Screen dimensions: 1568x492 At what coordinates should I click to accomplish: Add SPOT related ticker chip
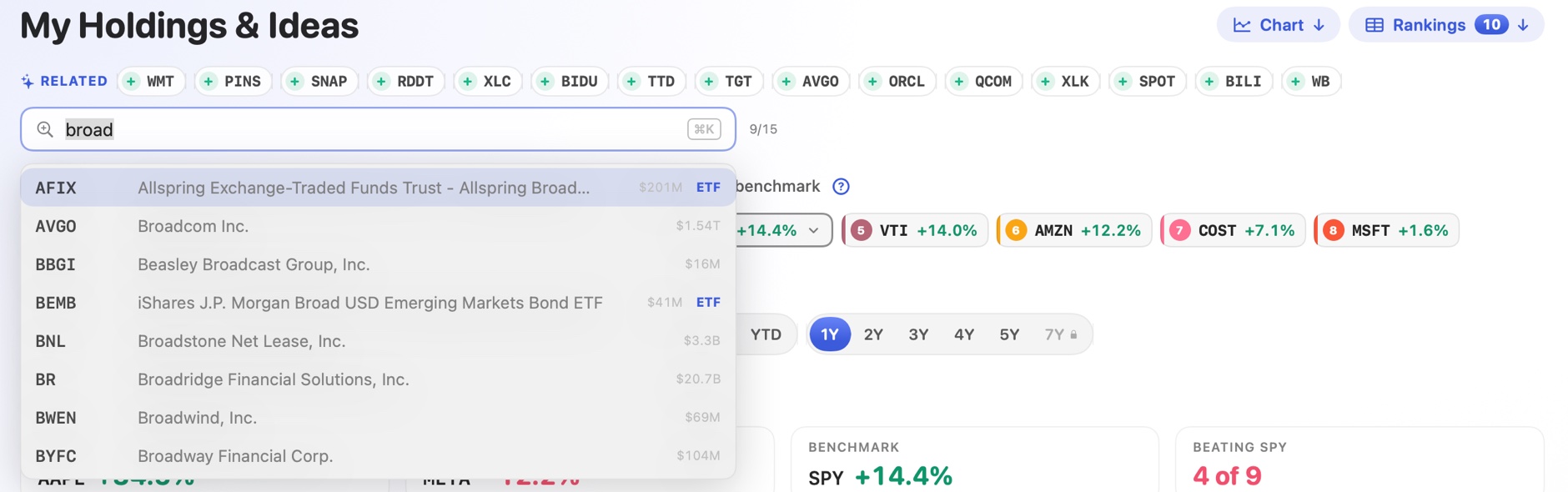pyautogui.click(x=1148, y=81)
